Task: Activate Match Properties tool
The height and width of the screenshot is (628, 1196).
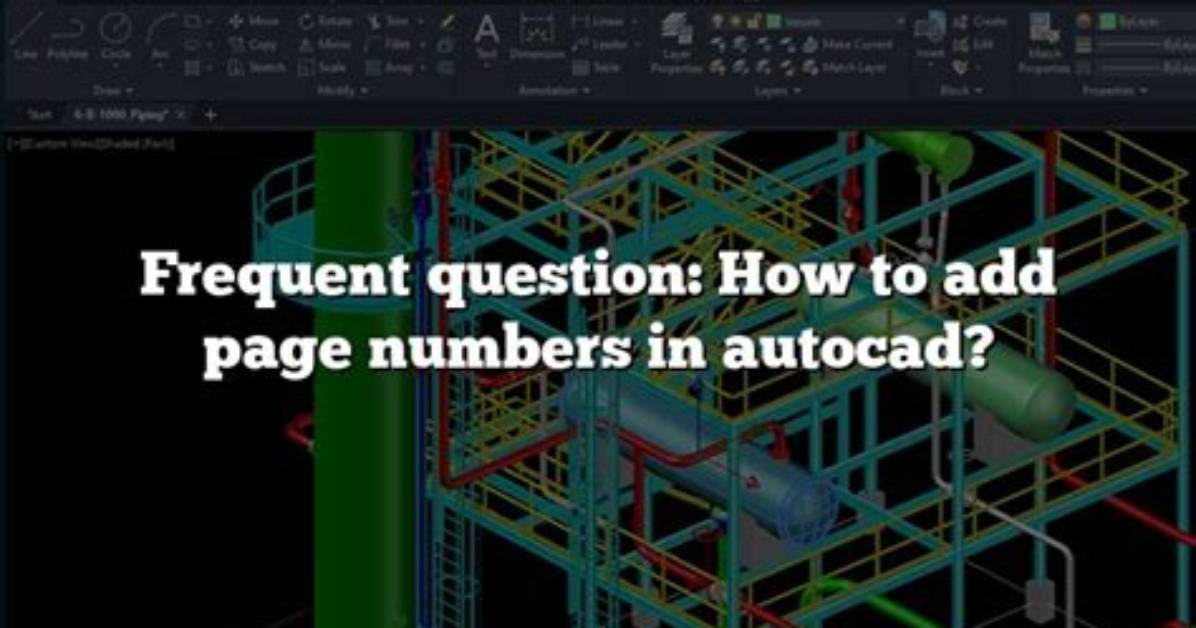Action: [x=1044, y=43]
